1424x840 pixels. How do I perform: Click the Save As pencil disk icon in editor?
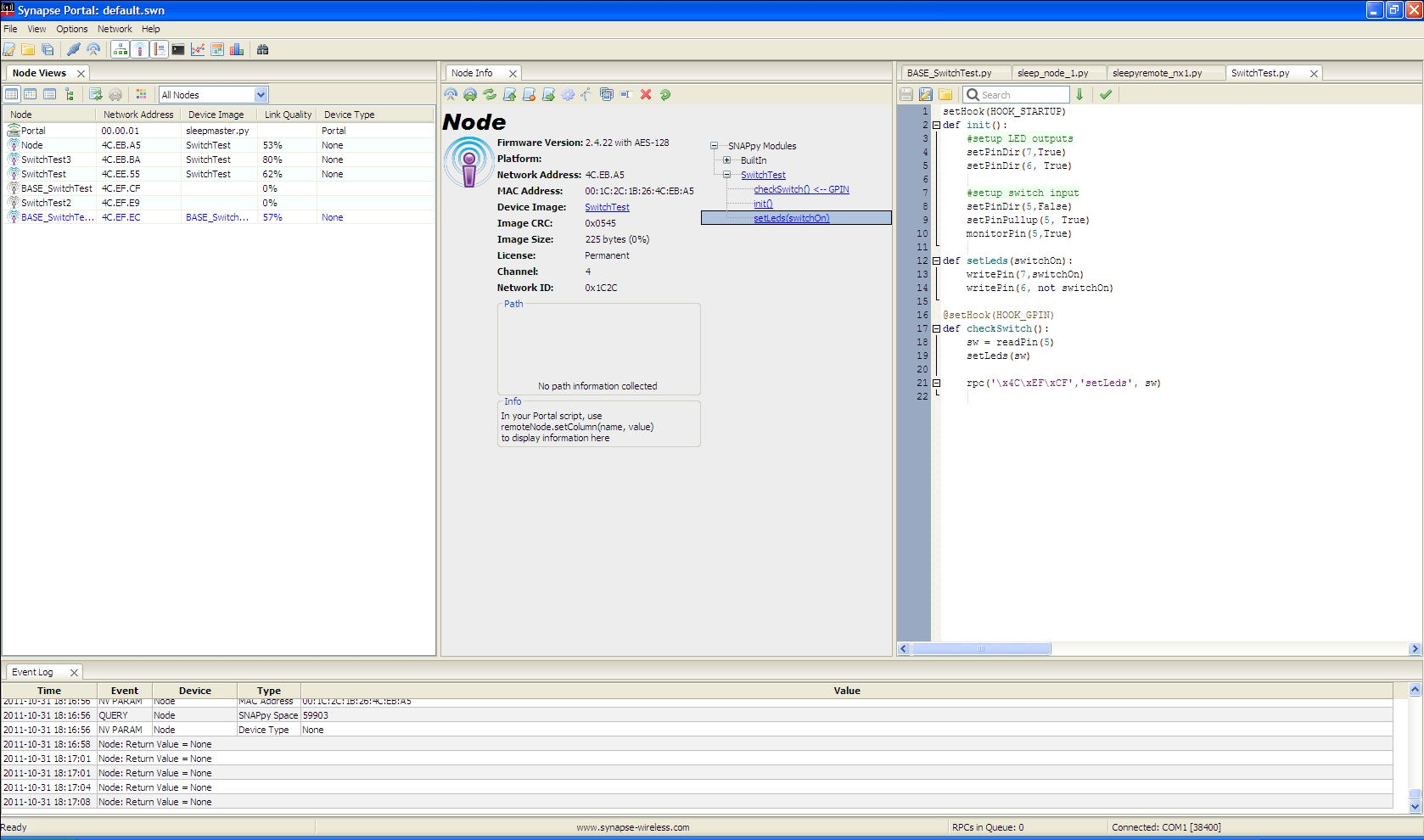(926, 94)
